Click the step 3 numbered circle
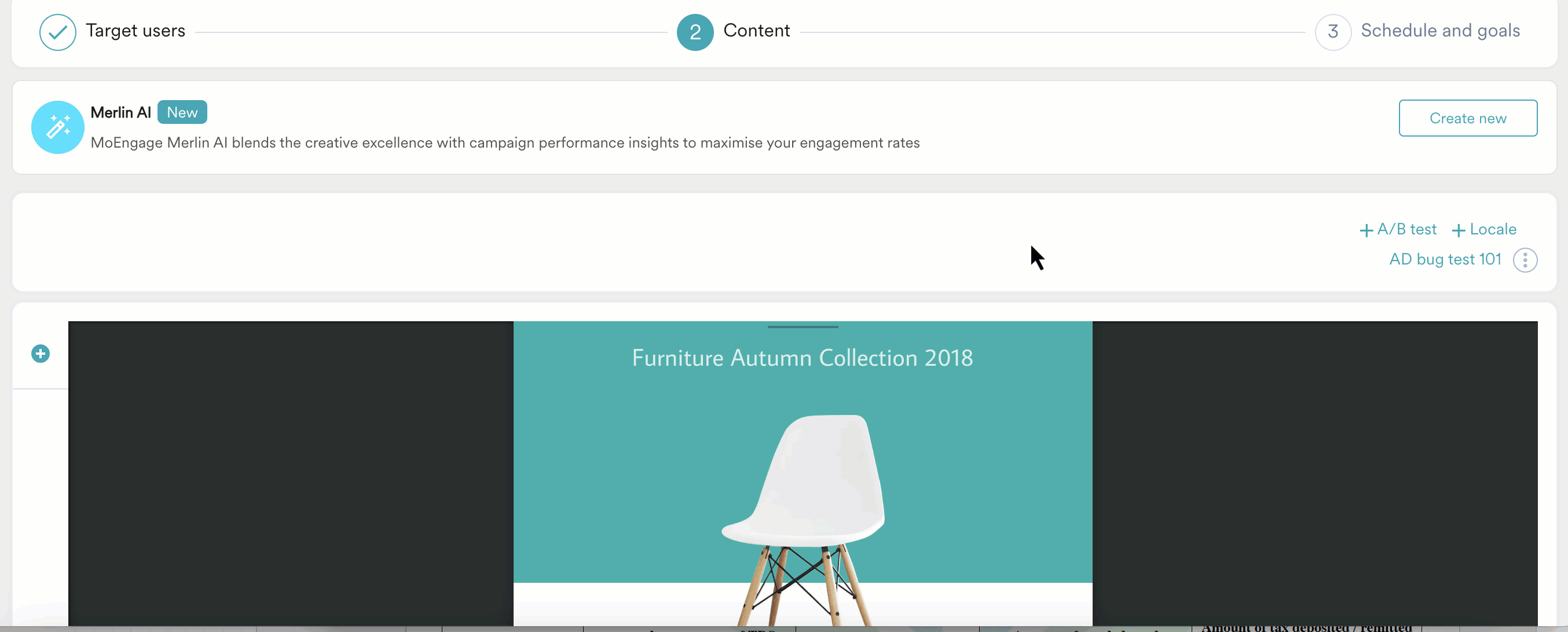Viewport: 1568px width, 632px height. tap(1332, 32)
